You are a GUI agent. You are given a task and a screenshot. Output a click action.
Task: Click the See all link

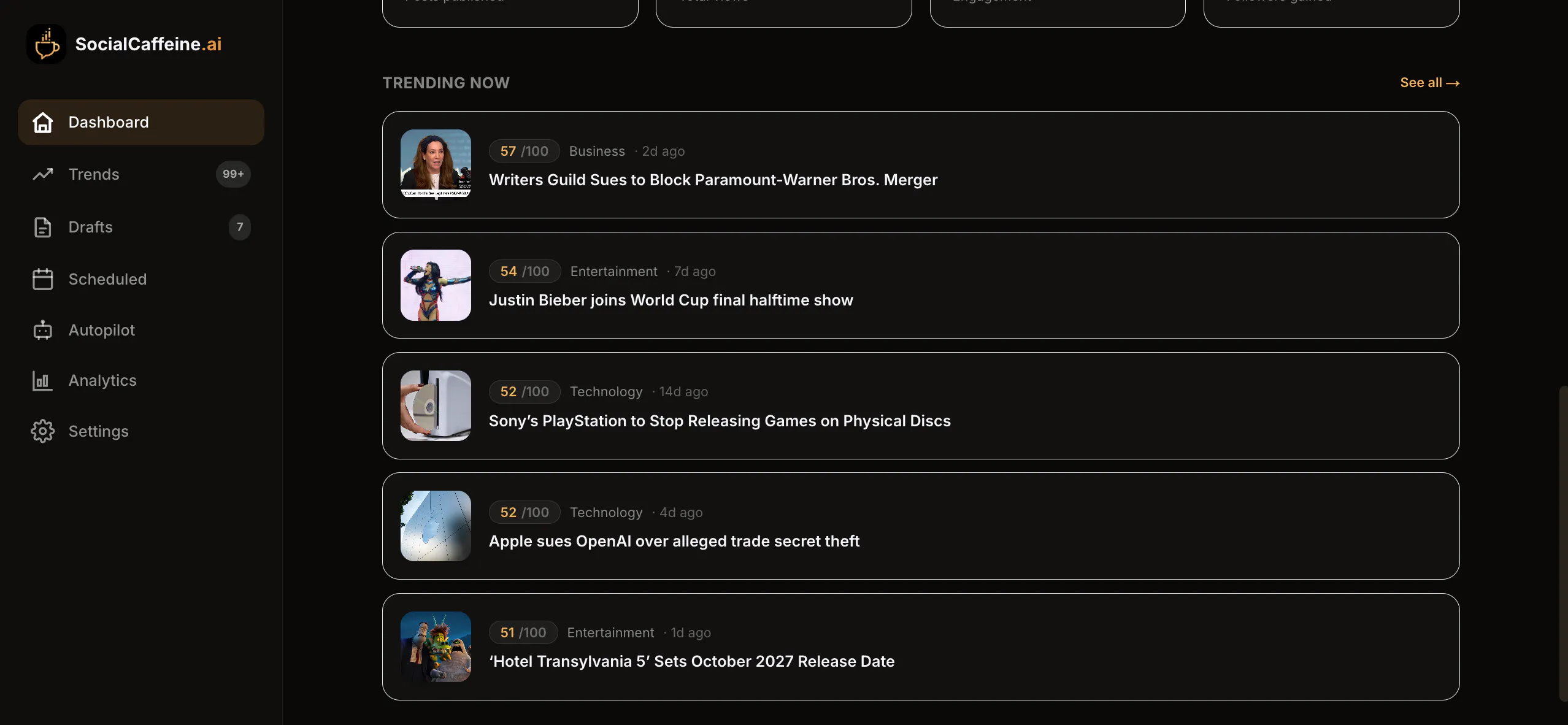(x=1429, y=83)
